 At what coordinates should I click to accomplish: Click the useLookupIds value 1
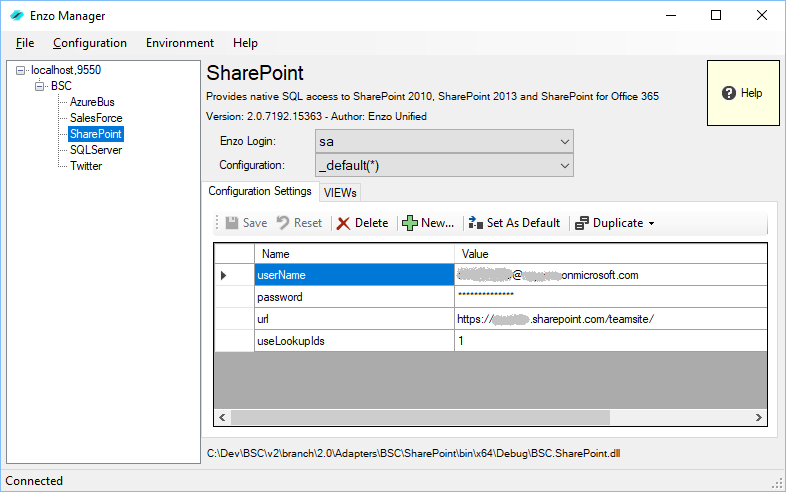point(611,341)
